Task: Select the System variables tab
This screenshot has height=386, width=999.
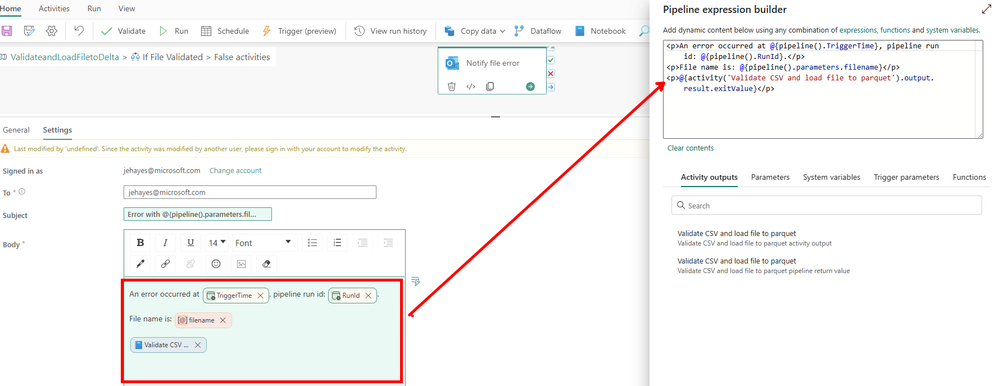Action: tap(831, 177)
